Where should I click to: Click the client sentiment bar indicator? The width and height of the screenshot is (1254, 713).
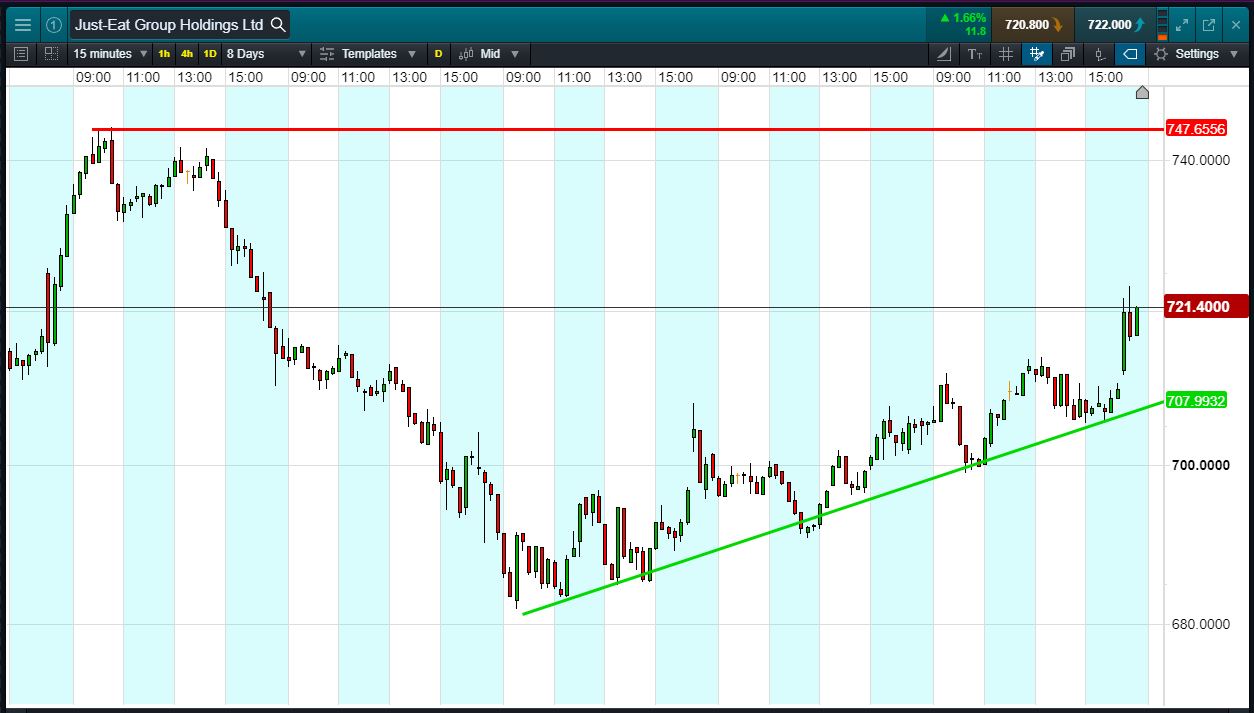tap(1161, 24)
